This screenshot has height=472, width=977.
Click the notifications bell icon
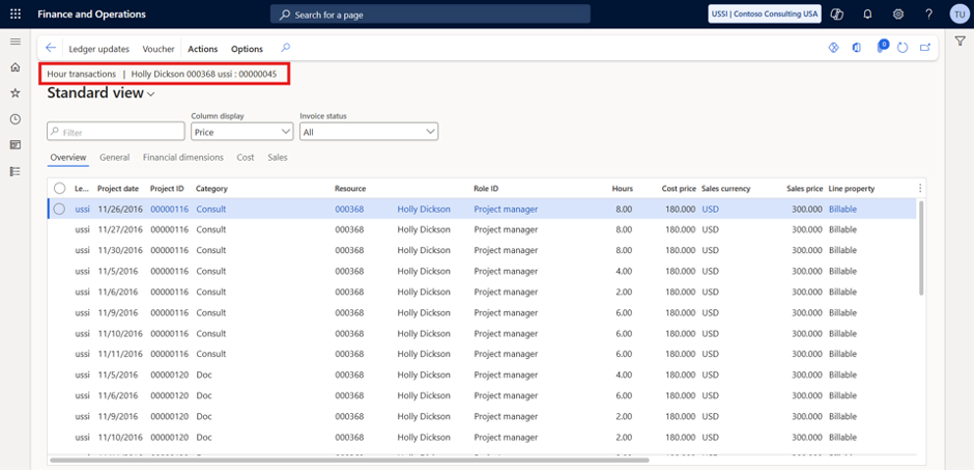click(x=867, y=14)
